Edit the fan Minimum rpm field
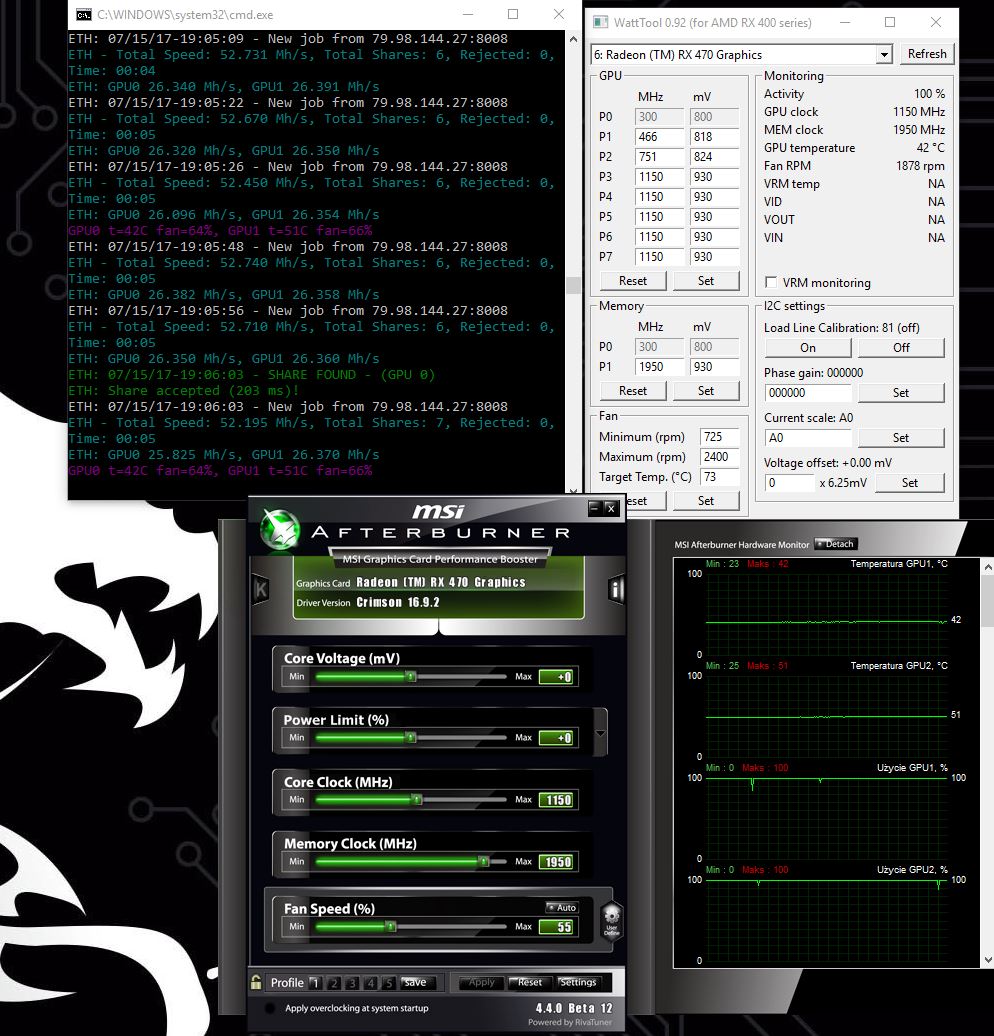Viewport: 994px width, 1036px height. (x=719, y=437)
